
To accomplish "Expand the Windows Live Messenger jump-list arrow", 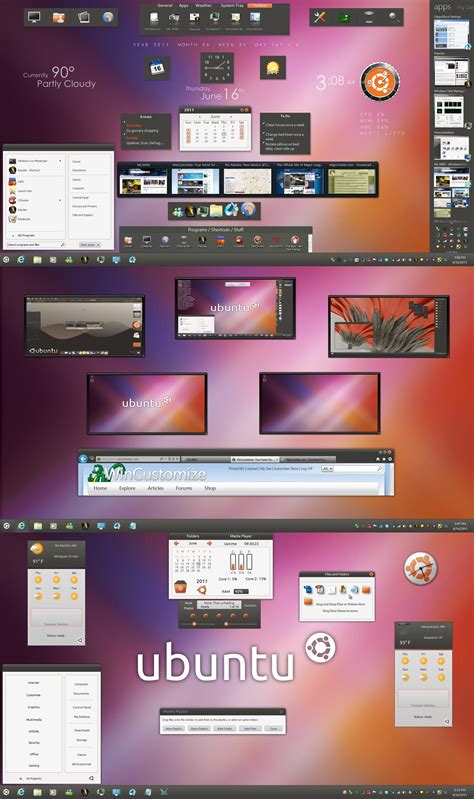I will (60, 161).
